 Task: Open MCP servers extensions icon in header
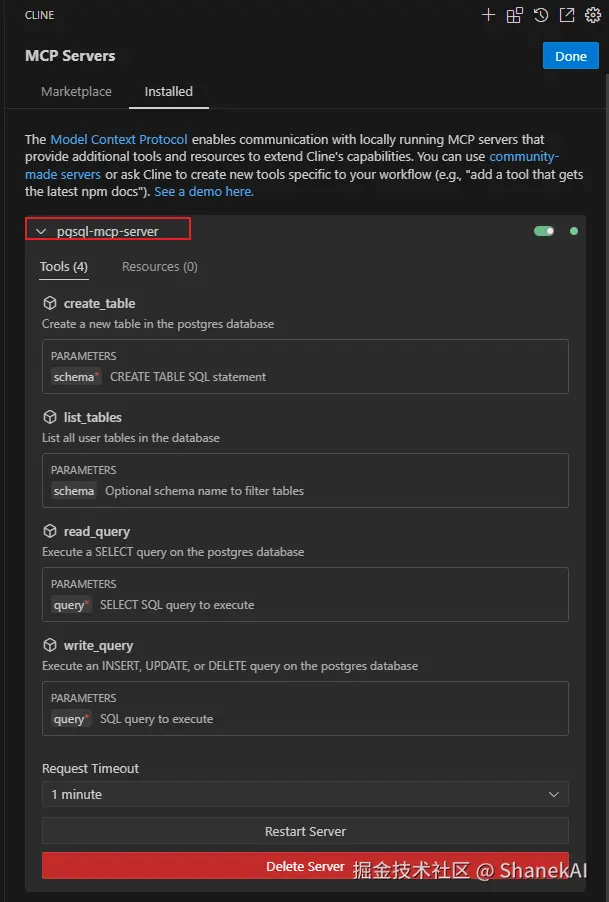click(x=514, y=15)
